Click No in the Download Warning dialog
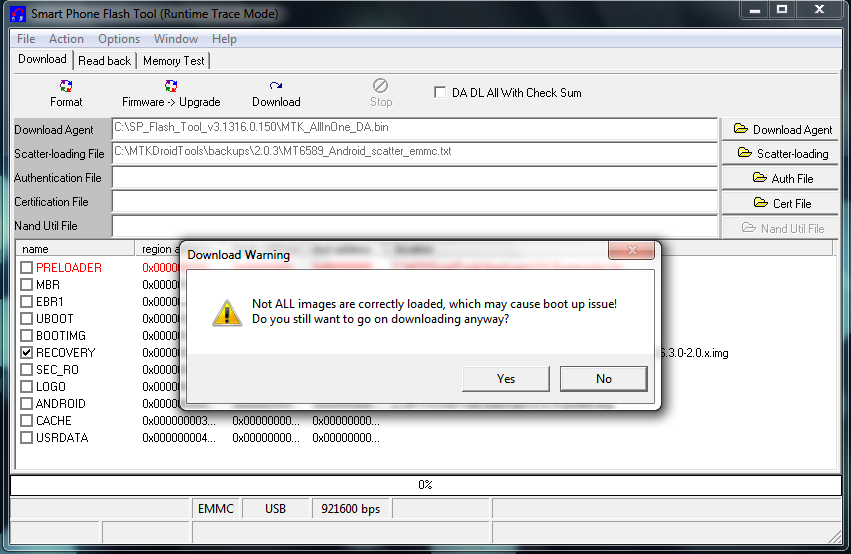Viewport: 851px width, 554px height. pos(604,379)
